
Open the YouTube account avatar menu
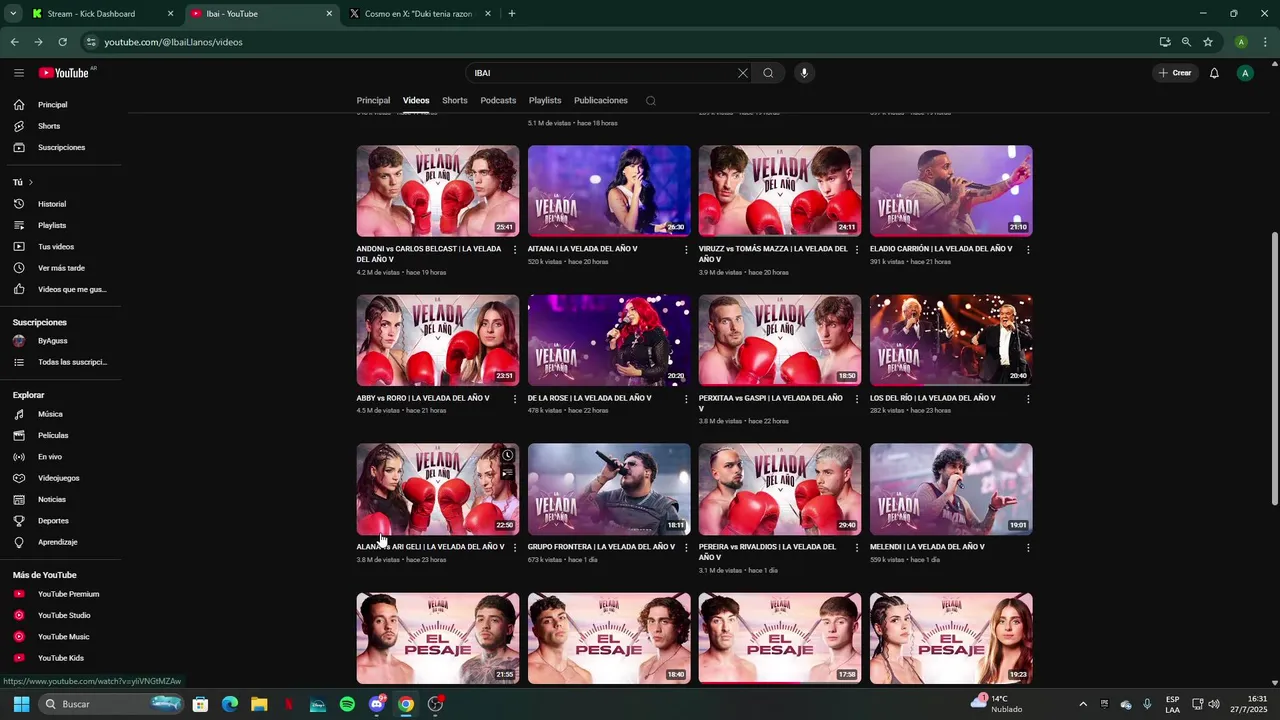[1245, 73]
